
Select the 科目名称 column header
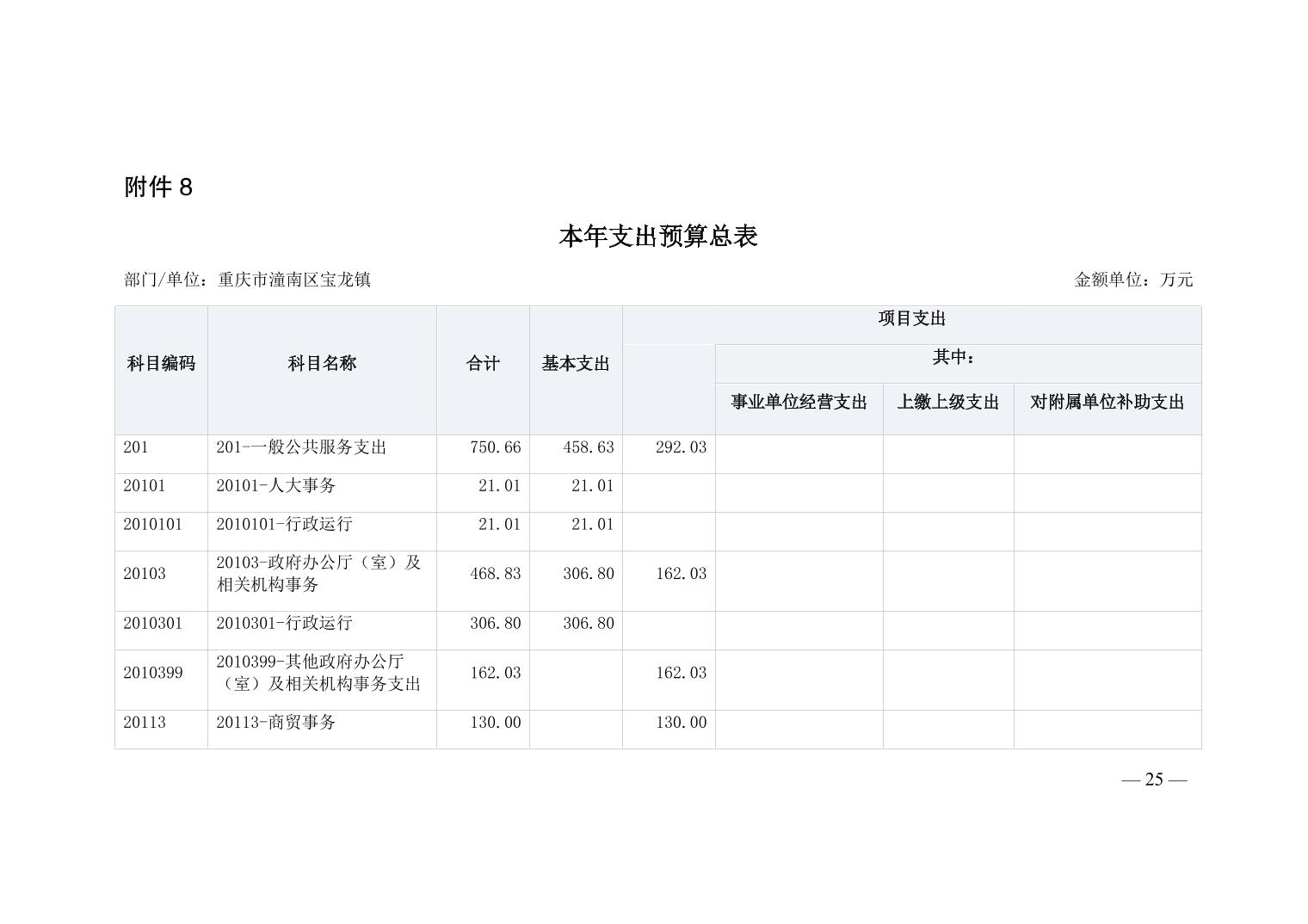[322, 364]
